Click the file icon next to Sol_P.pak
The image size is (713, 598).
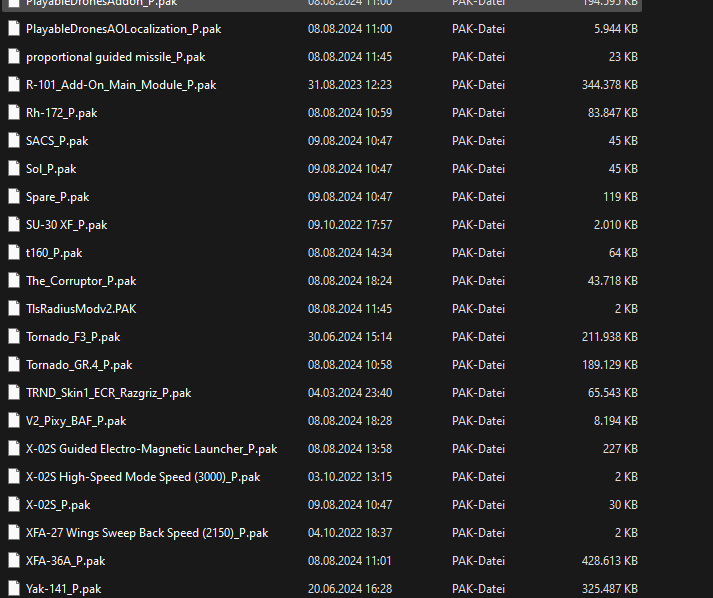14,169
